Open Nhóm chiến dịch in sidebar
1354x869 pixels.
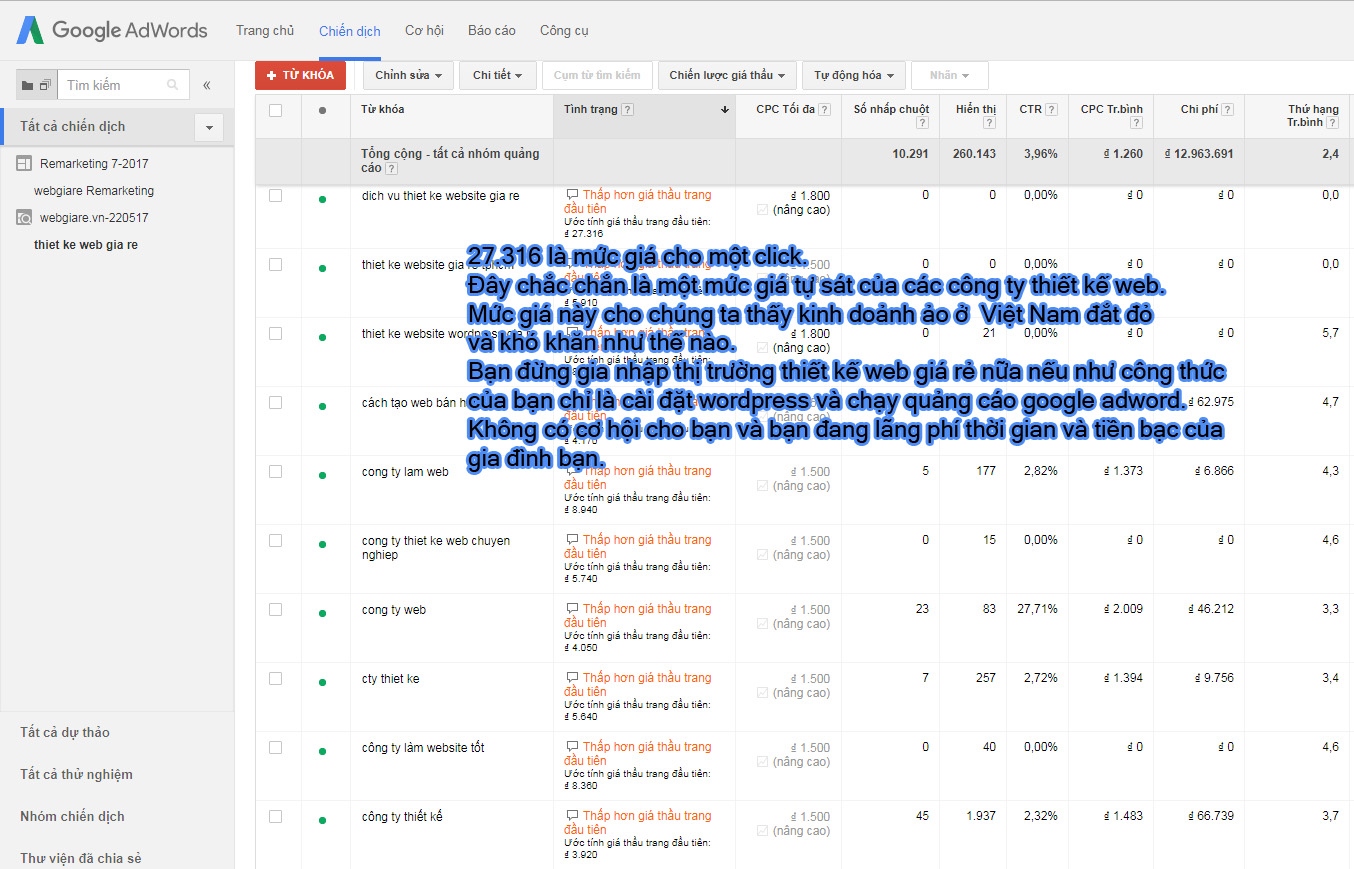(x=72, y=816)
